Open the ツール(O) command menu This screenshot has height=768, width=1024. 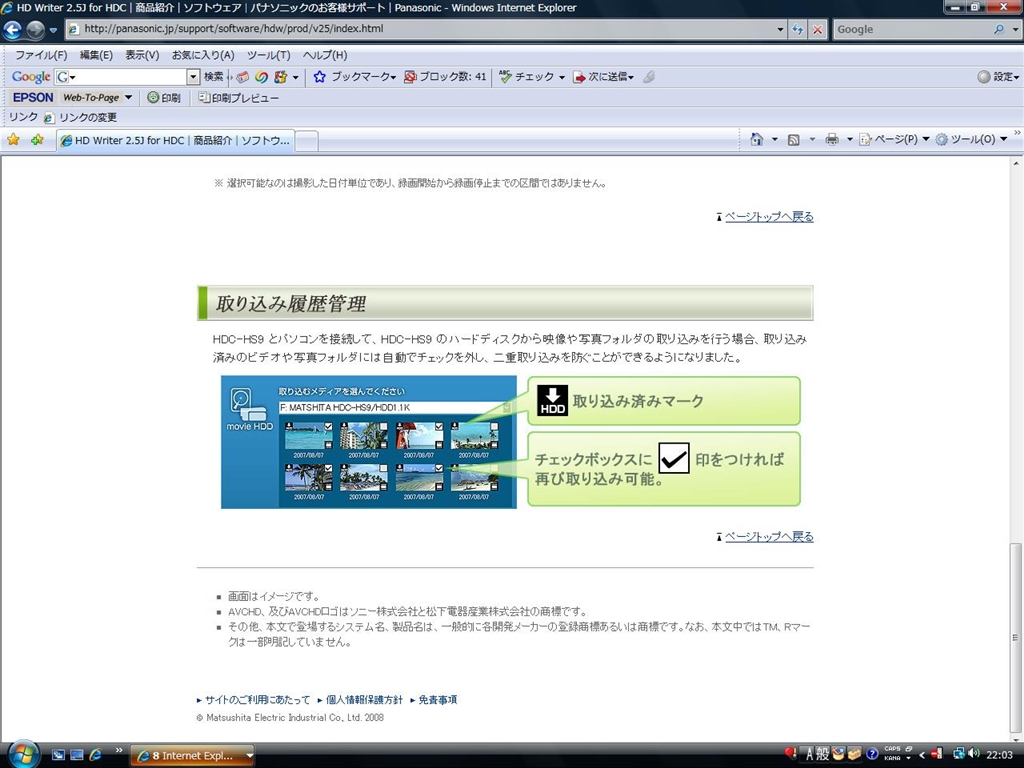pos(971,139)
